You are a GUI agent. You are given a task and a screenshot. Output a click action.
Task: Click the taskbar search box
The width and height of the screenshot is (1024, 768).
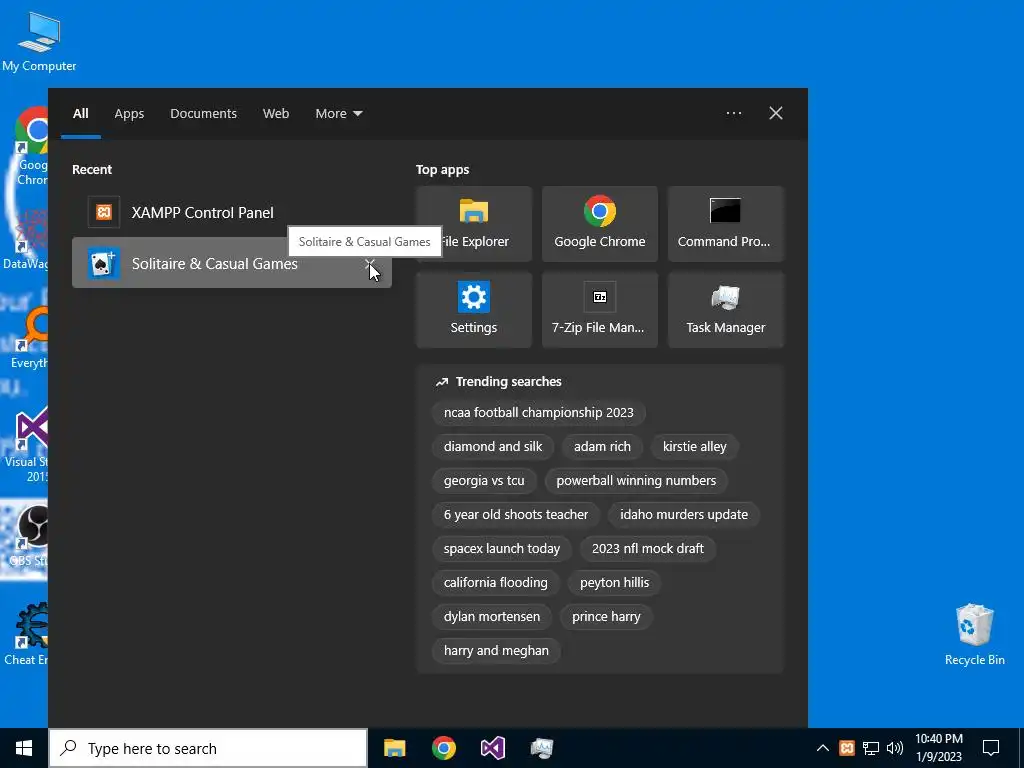tap(208, 748)
